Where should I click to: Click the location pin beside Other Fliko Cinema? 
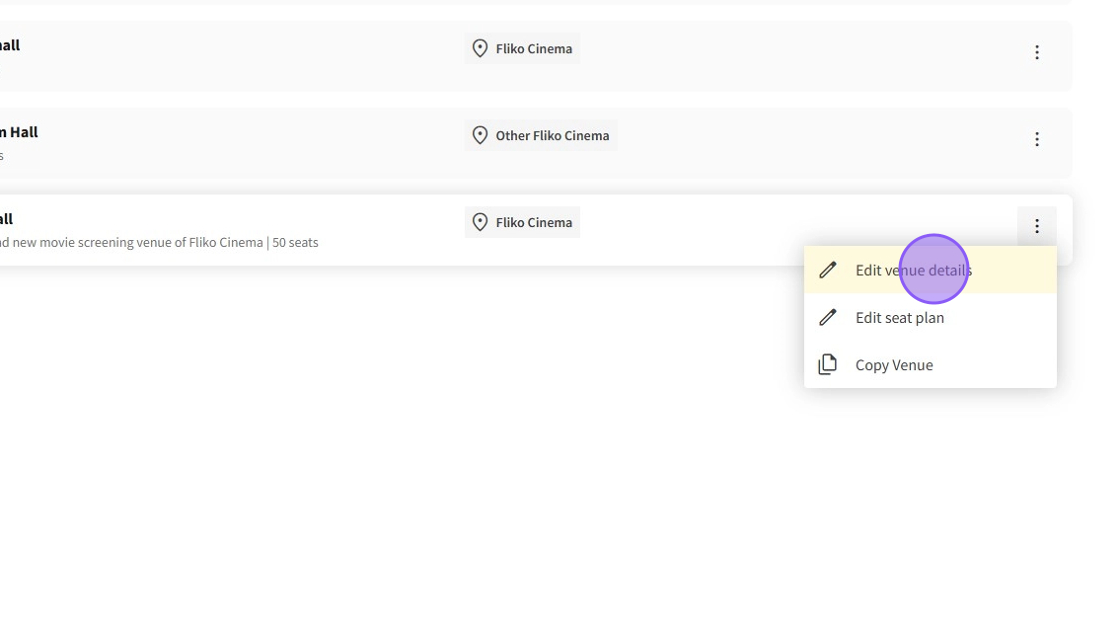[480, 136]
